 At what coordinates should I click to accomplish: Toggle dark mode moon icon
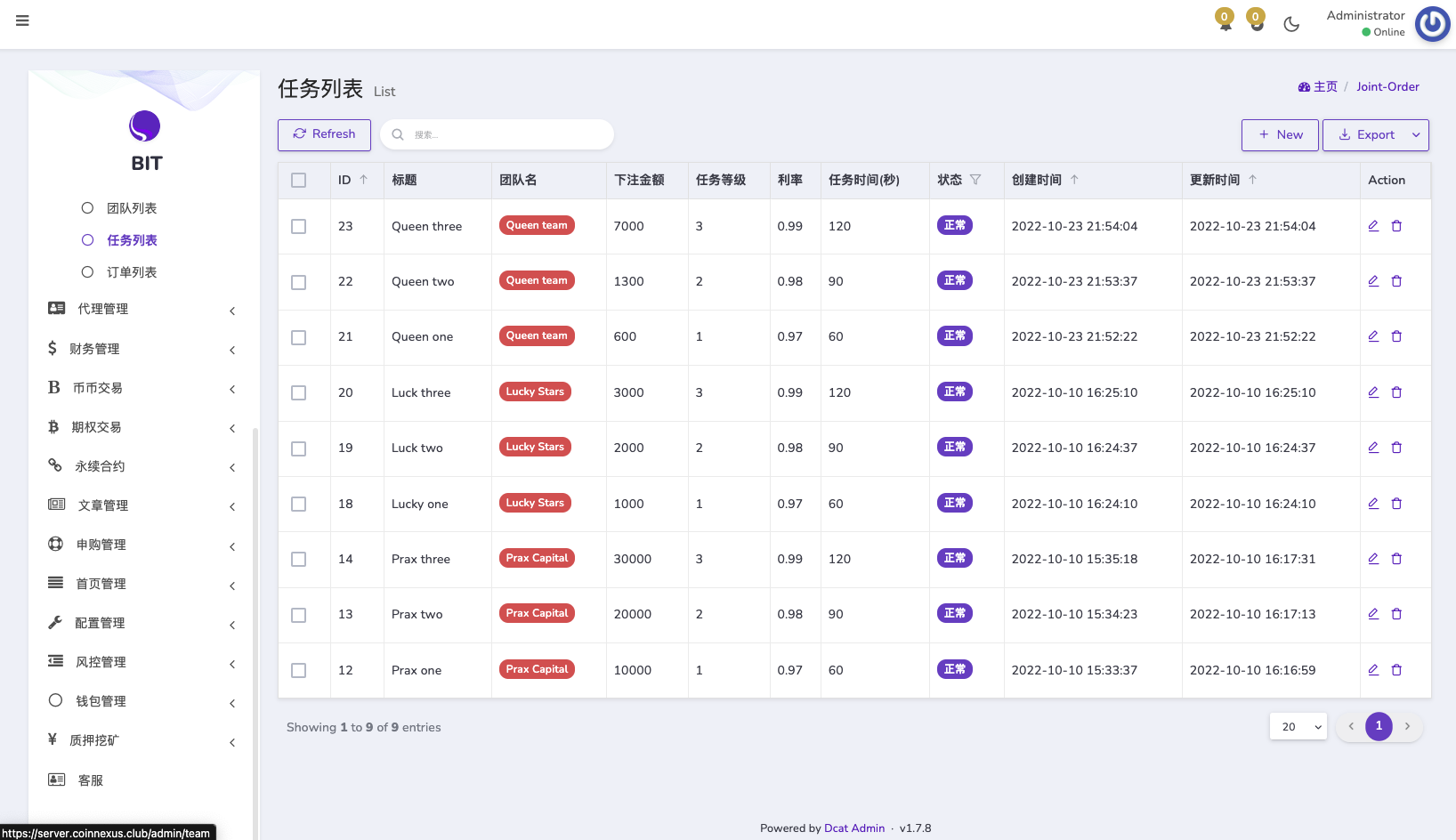[1291, 24]
